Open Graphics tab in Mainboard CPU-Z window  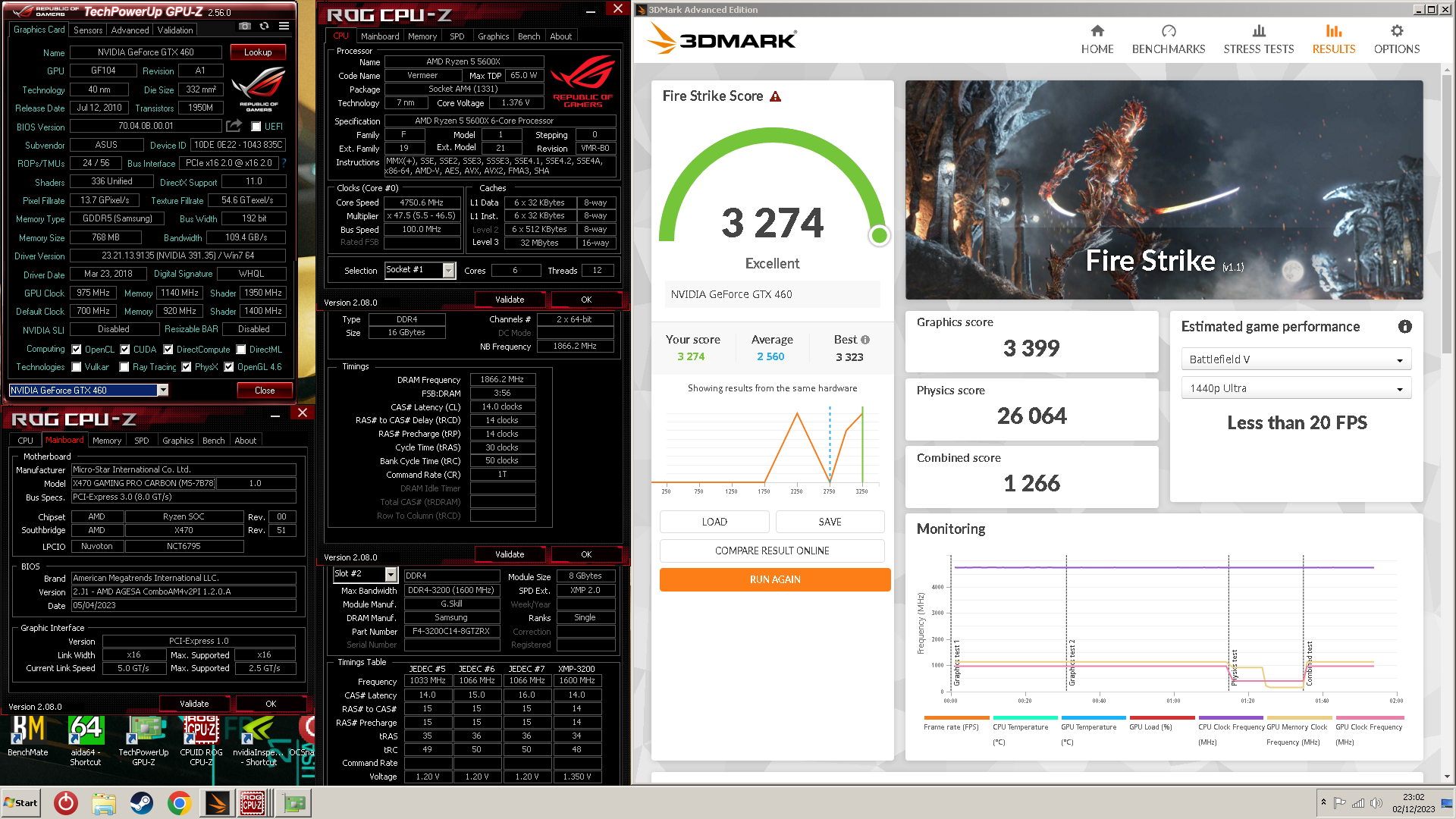tap(177, 441)
